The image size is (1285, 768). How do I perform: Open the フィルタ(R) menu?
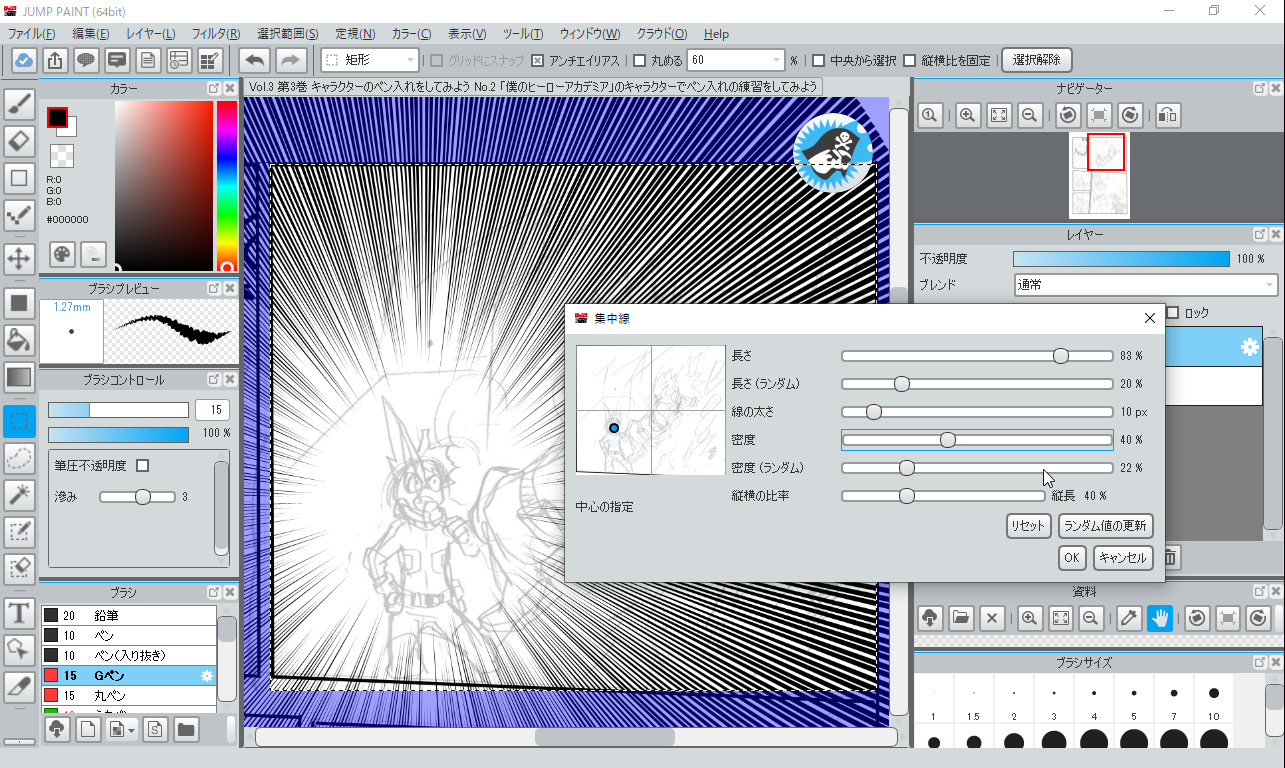tap(216, 34)
